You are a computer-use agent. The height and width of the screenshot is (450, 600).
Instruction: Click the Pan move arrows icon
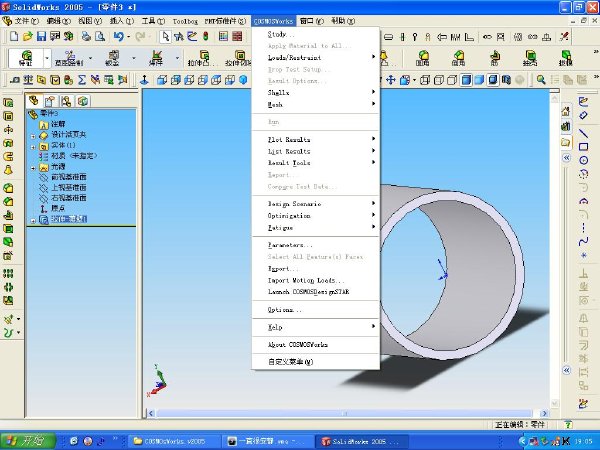pyautogui.click(x=391, y=80)
